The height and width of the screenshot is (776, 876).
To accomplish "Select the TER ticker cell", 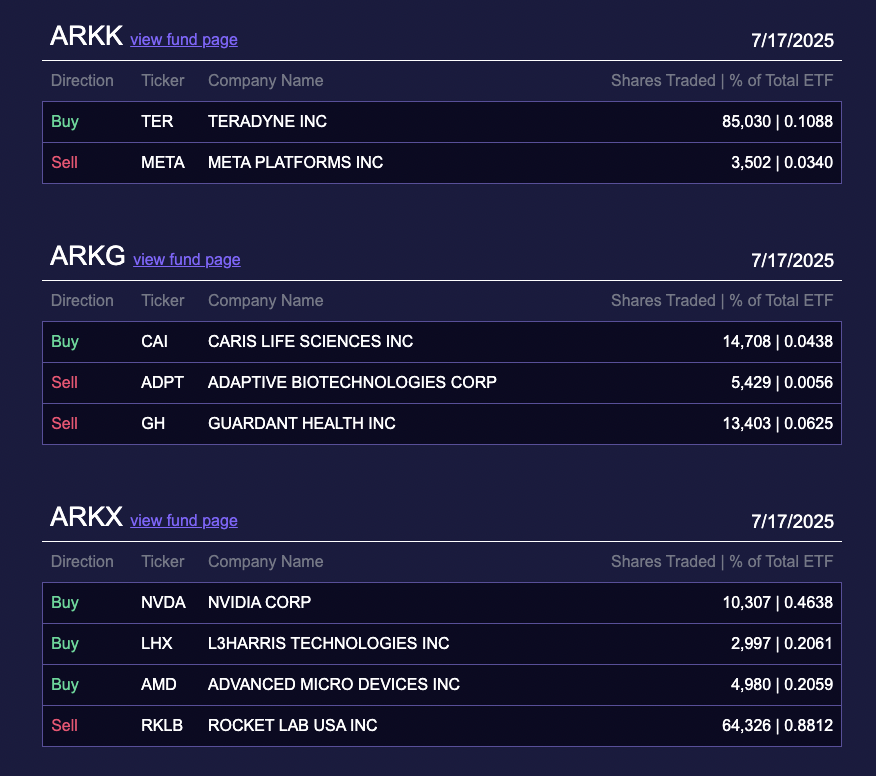I will pyautogui.click(x=157, y=121).
